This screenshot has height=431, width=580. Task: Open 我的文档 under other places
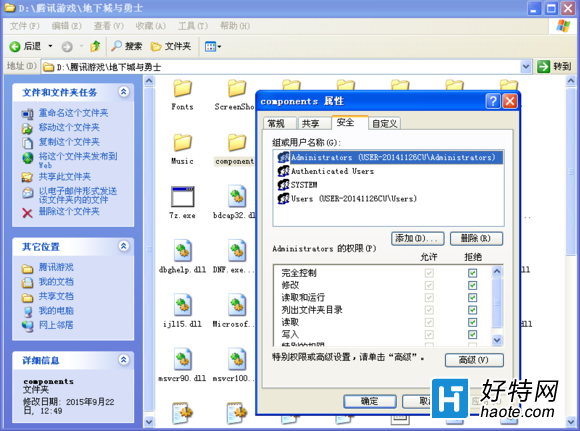[56, 282]
